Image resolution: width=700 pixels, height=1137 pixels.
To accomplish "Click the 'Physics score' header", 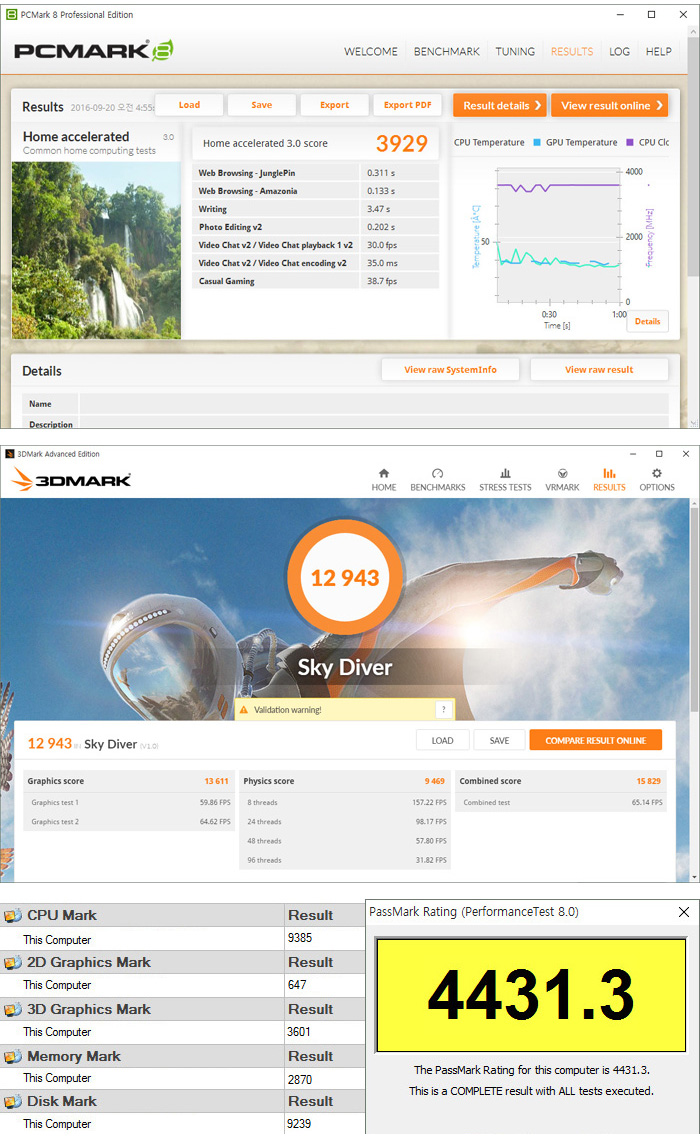I will click(x=268, y=781).
